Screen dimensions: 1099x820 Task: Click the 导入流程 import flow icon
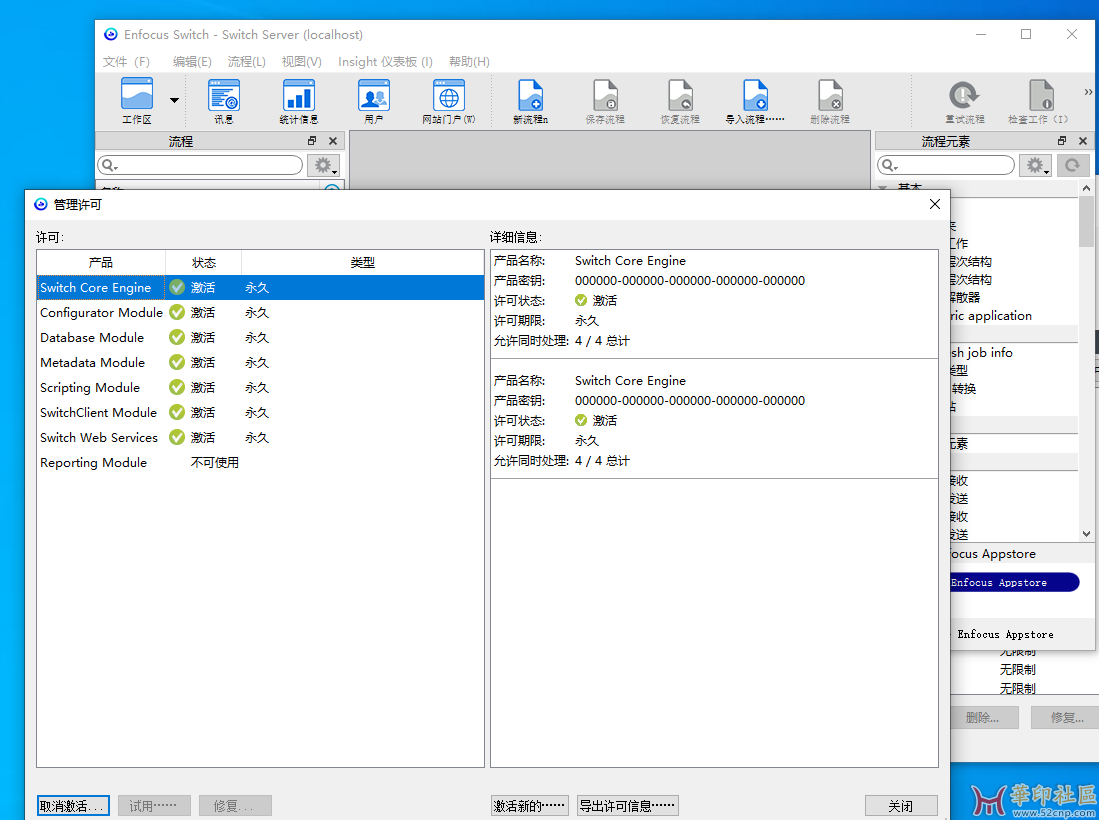(x=755, y=101)
